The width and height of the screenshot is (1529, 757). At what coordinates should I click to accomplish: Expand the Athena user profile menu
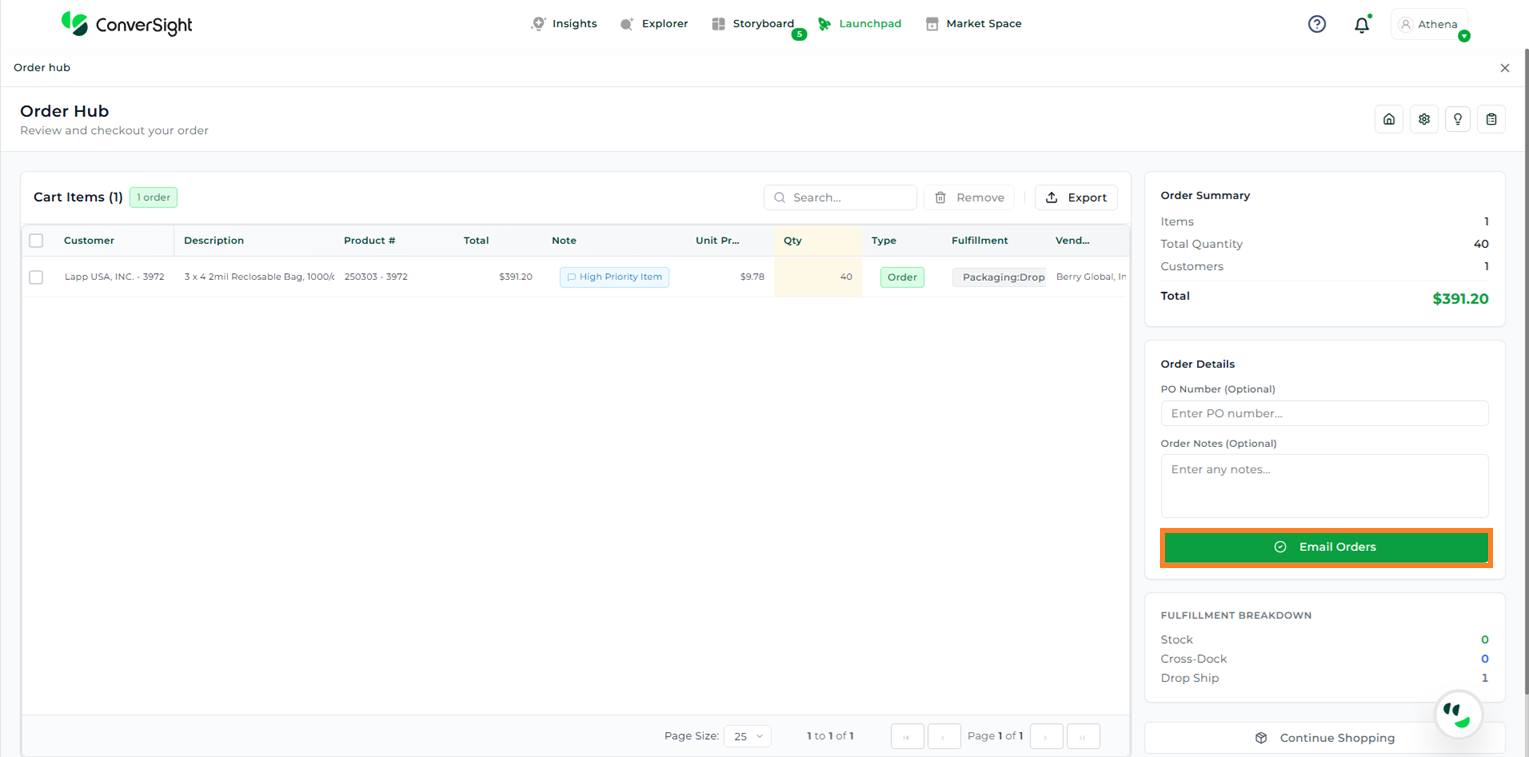click(1431, 25)
